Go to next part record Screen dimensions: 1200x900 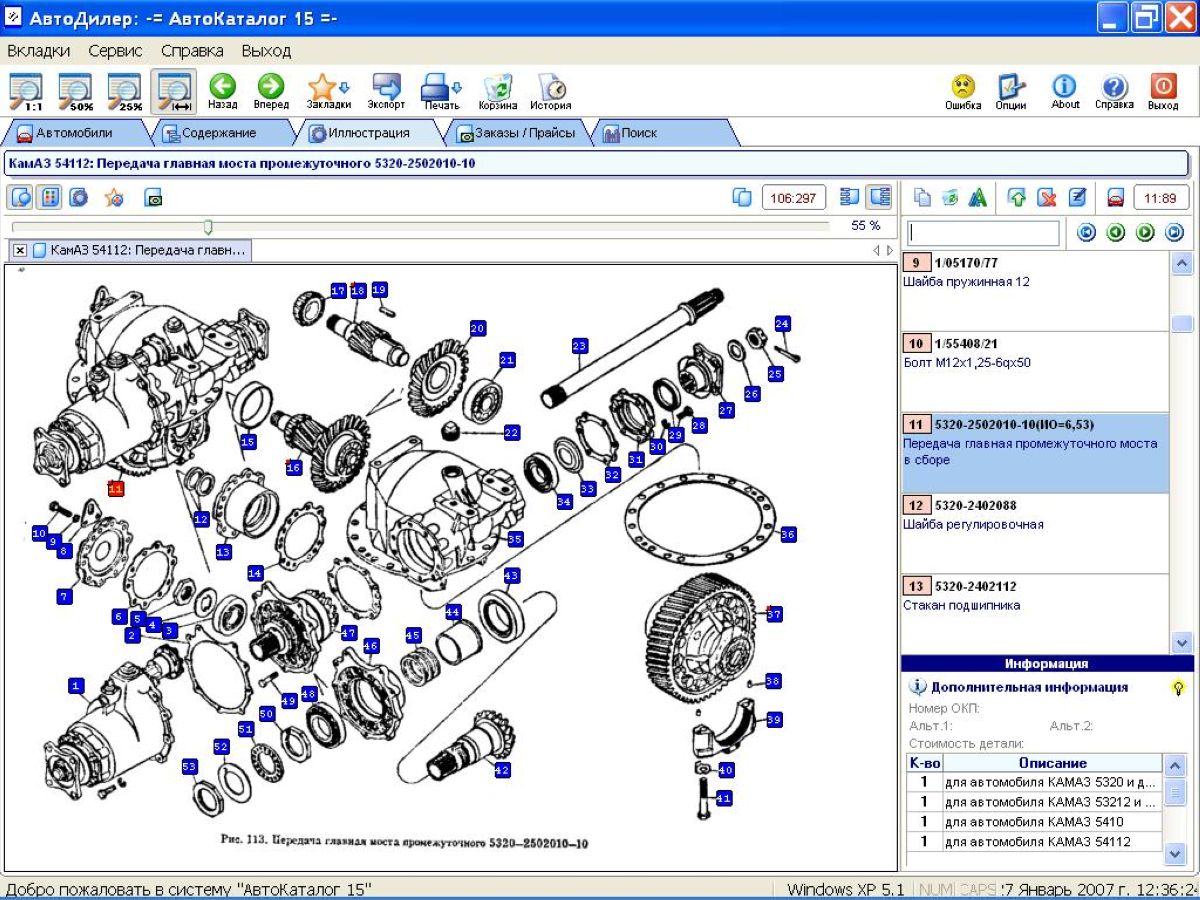pyautogui.click(x=1146, y=233)
